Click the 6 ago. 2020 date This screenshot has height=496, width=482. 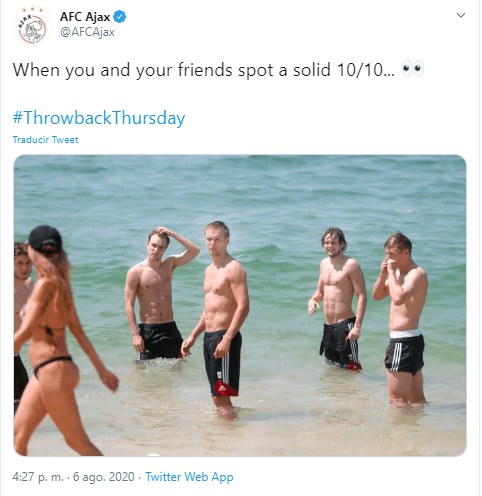click(104, 477)
